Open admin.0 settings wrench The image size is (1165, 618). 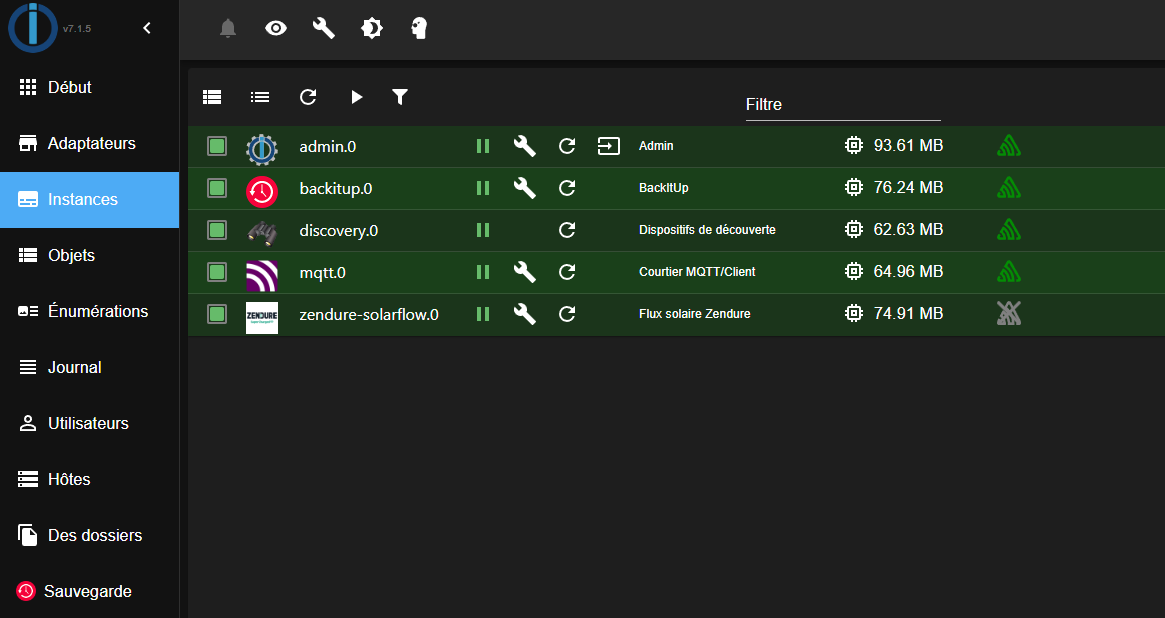click(x=525, y=146)
